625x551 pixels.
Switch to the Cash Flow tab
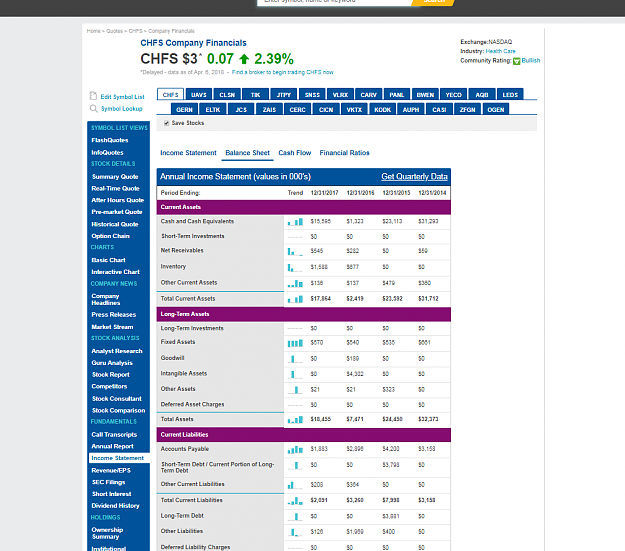tap(295, 153)
